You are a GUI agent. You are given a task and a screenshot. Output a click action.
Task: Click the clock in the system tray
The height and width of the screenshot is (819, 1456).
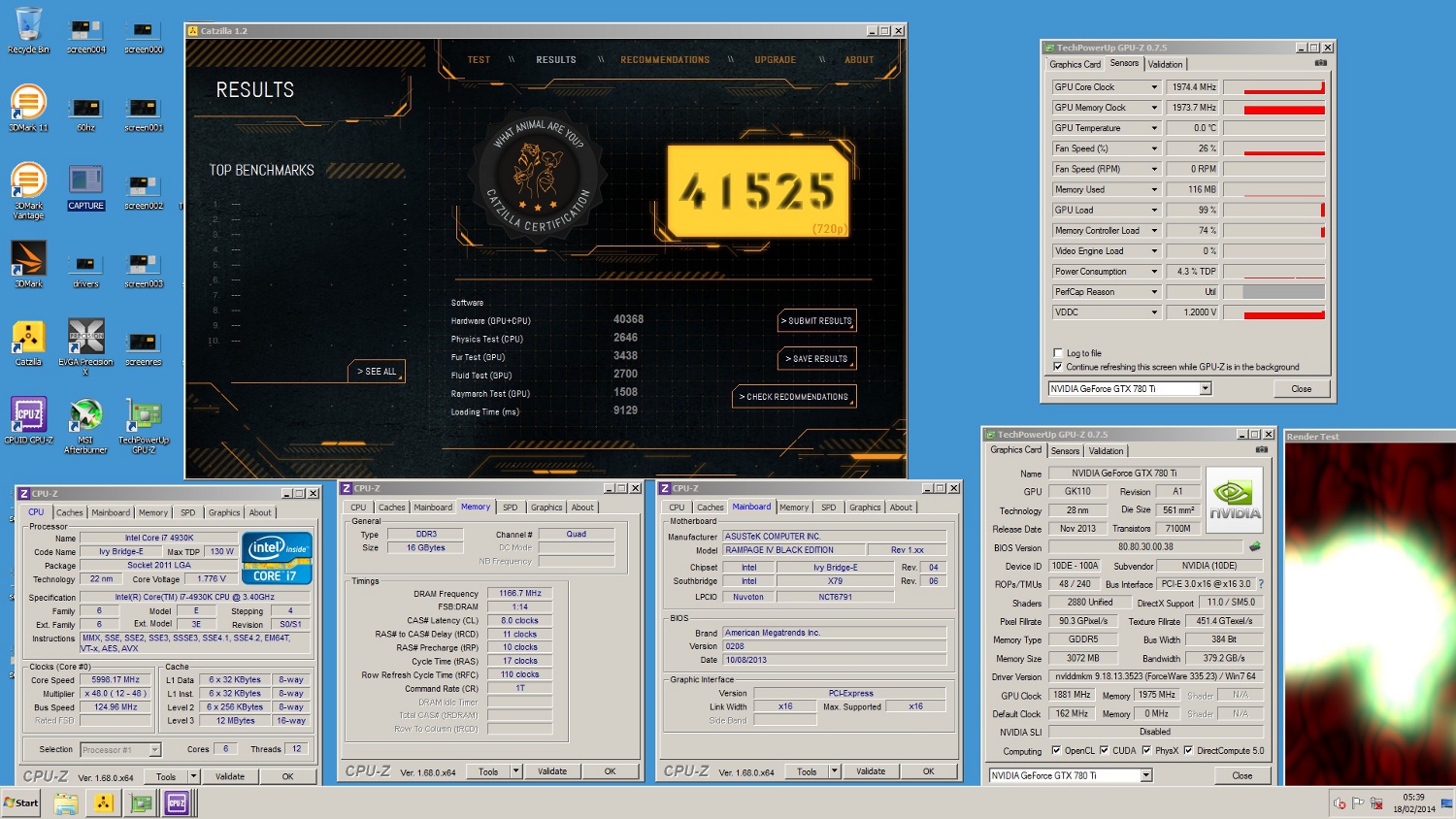coord(1414,803)
